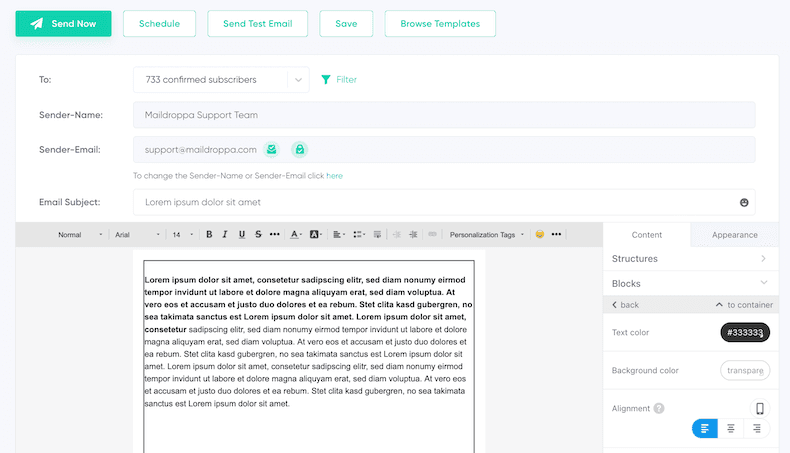The width and height of the screenshot is (790, 453).
Task: Select right alignment in the sidebar
Action: 757,428
